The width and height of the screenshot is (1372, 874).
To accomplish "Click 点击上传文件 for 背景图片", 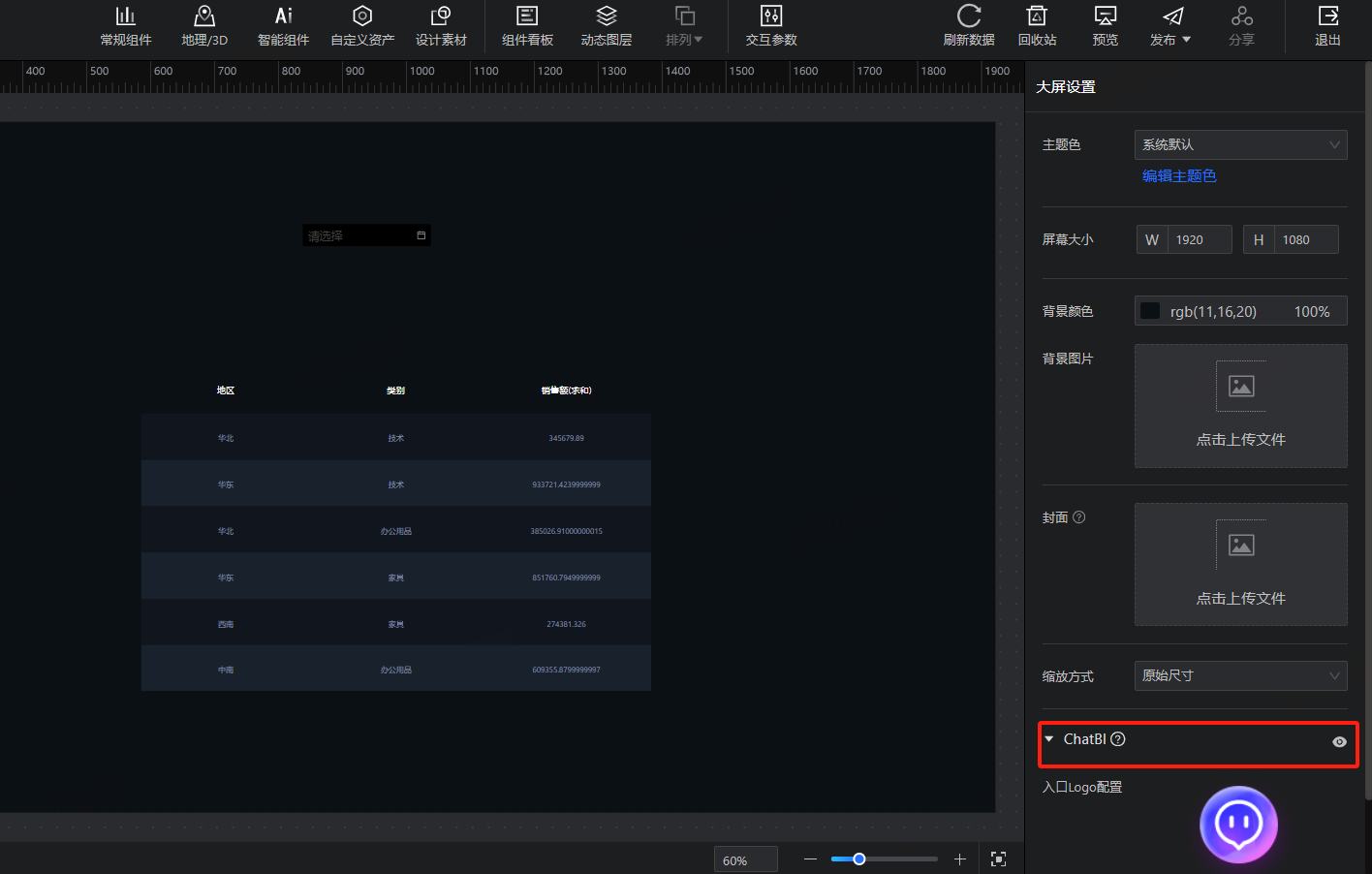I will point(1240,407).
